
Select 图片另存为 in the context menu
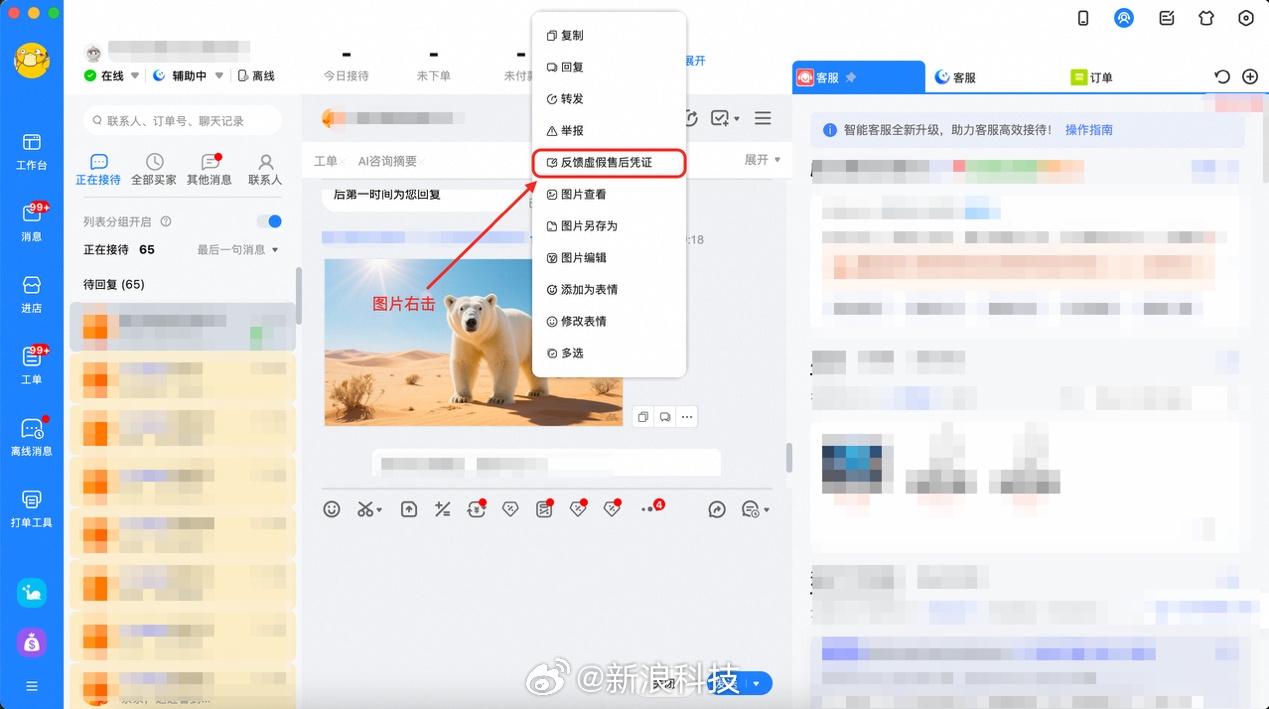(589, 226)
